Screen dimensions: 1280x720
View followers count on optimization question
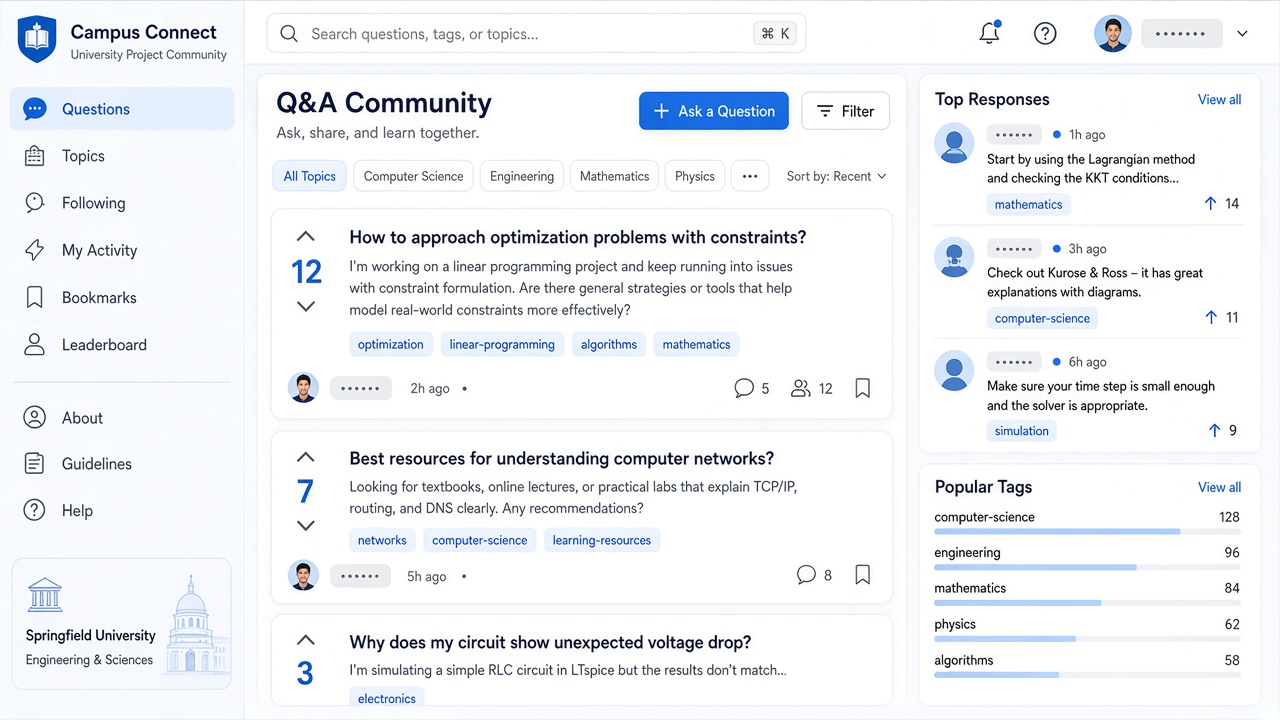click(811, 388)
